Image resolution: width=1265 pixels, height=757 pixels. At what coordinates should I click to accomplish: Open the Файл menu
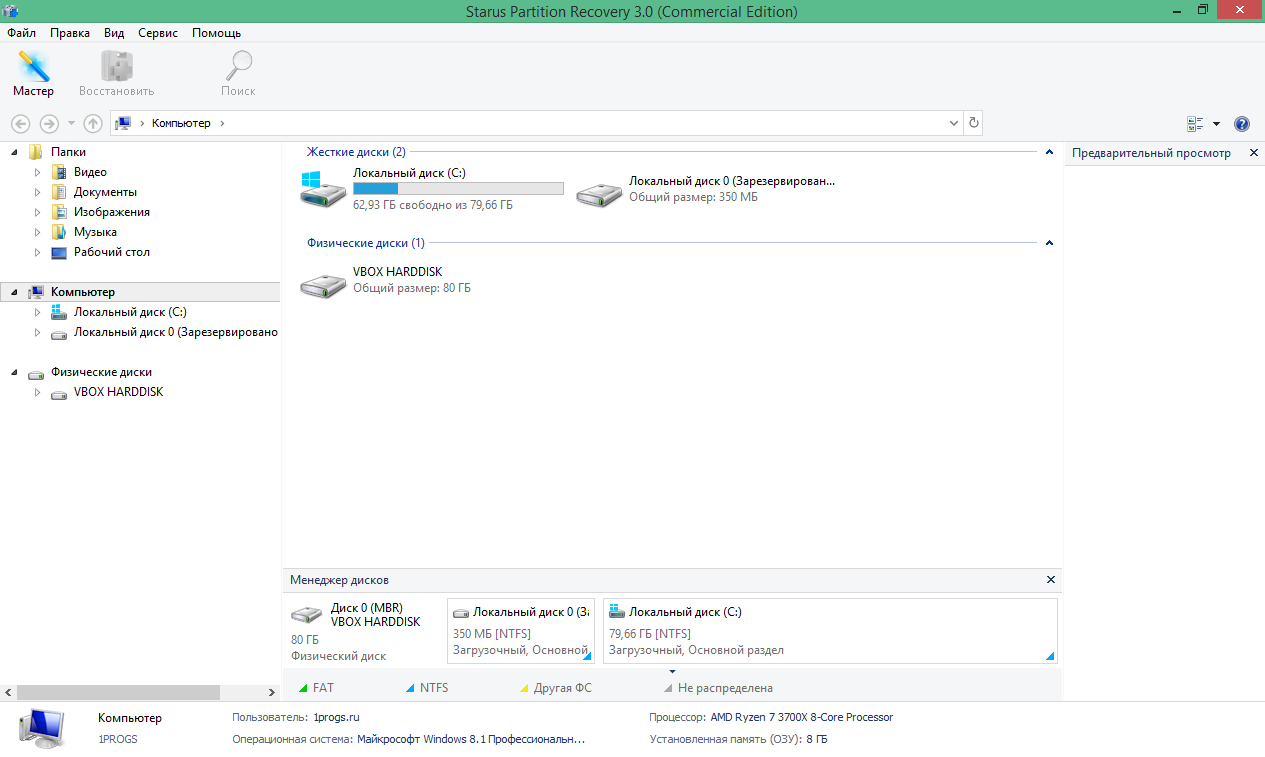point(20,32)
